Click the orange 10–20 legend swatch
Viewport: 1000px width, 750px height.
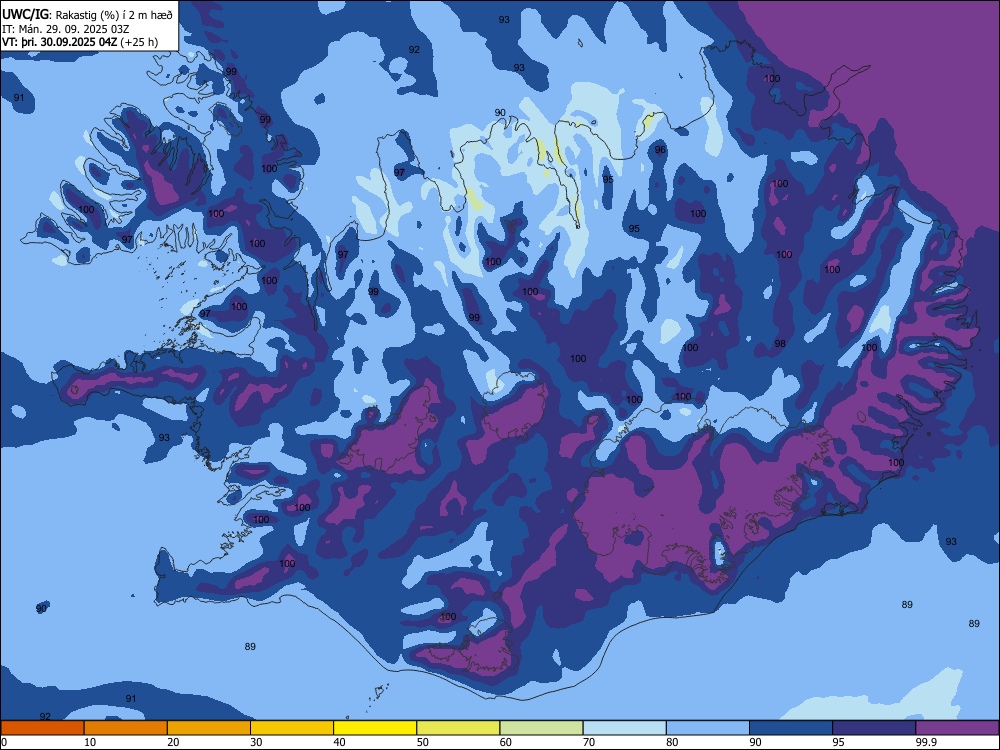[x=126, y=728]
